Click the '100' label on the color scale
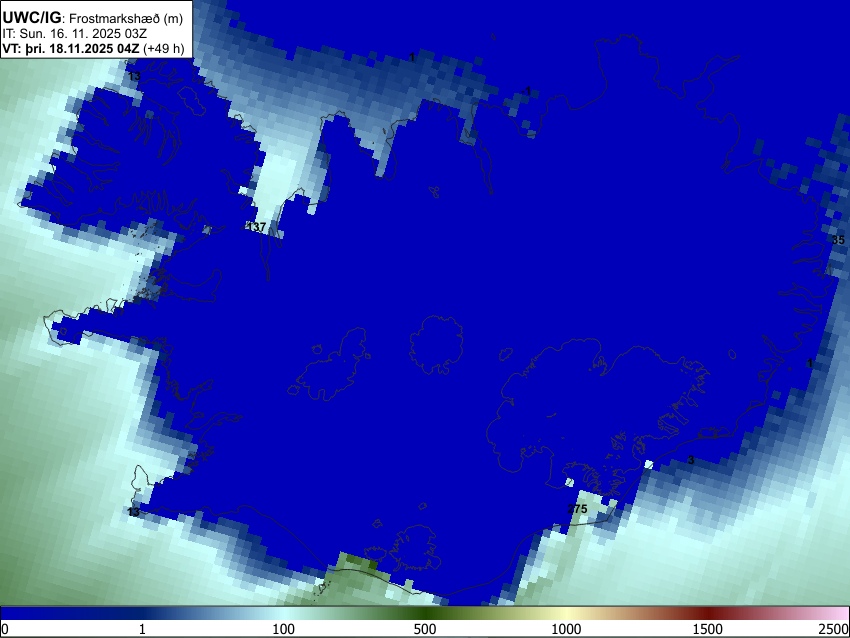Screen dimensions: 850x638 [284, 629]
